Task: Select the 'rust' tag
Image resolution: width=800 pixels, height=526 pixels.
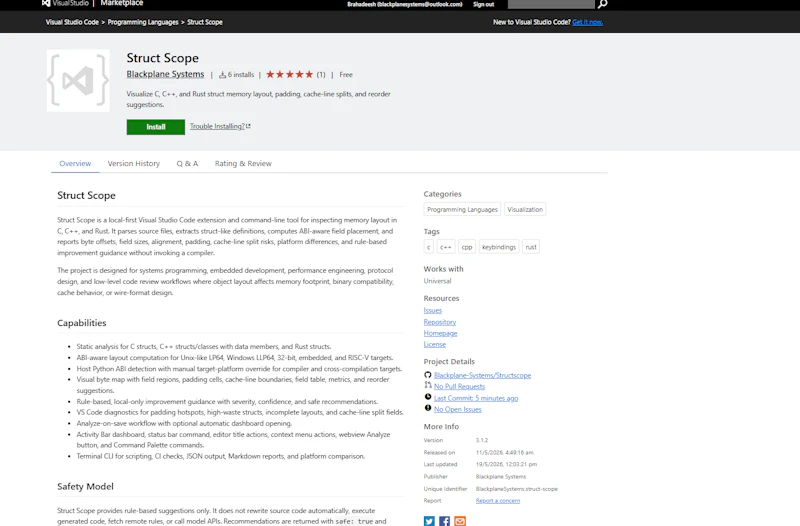Action: (531, 247)
